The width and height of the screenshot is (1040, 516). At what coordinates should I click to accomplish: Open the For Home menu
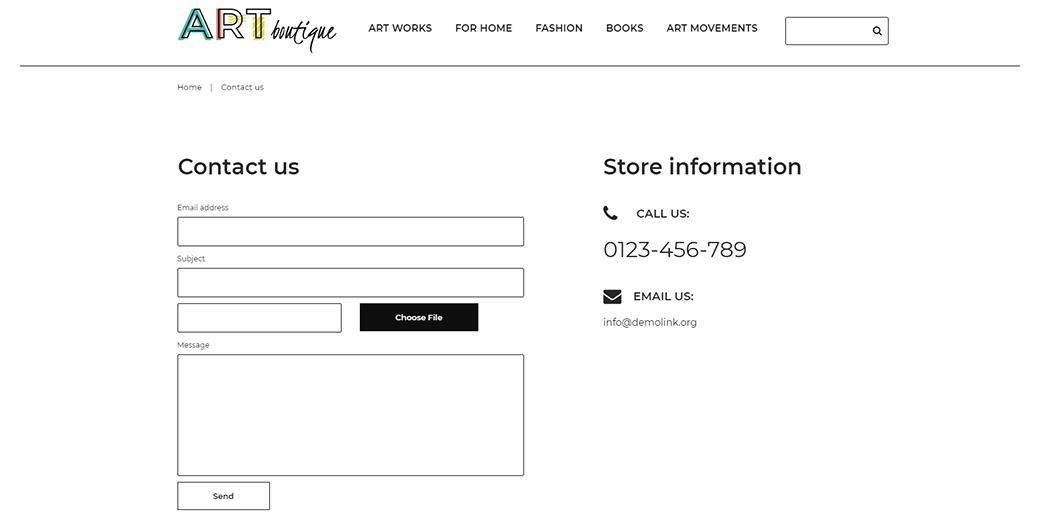click(x=483, y=28)
